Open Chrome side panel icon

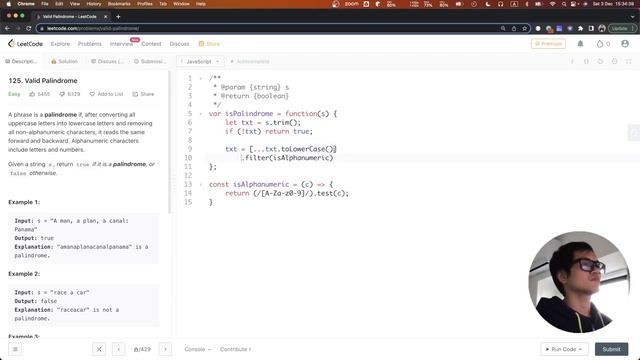click(591, 29)
